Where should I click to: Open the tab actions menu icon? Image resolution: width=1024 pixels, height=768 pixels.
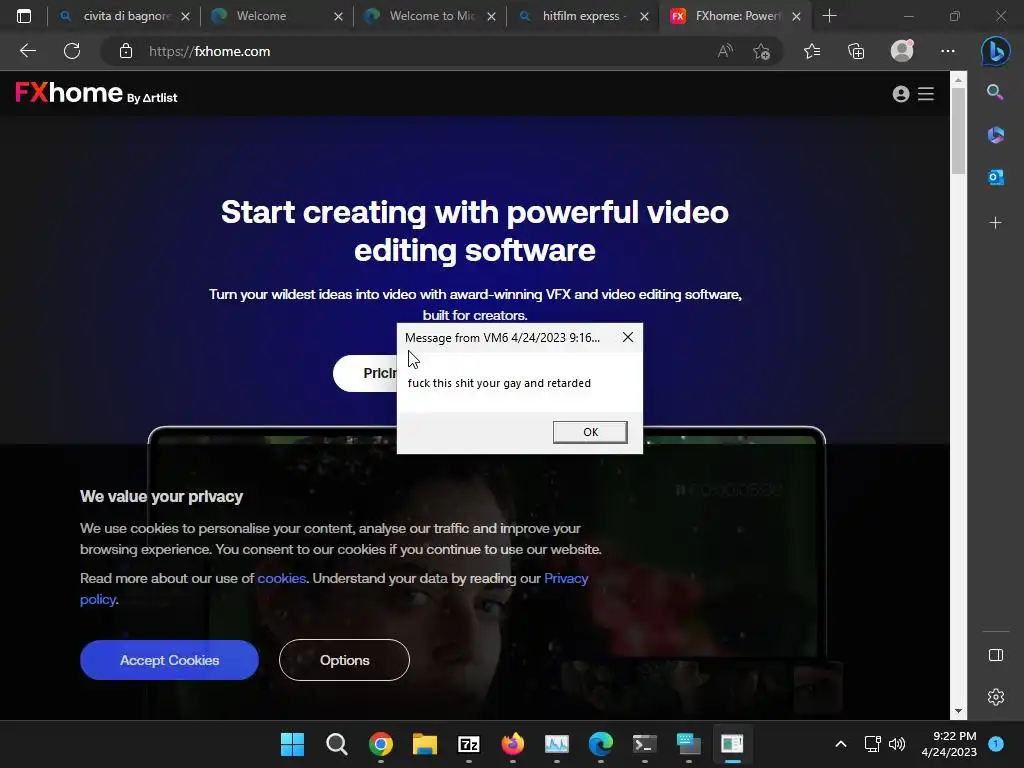pyautogui.click(x=24, y=16)
